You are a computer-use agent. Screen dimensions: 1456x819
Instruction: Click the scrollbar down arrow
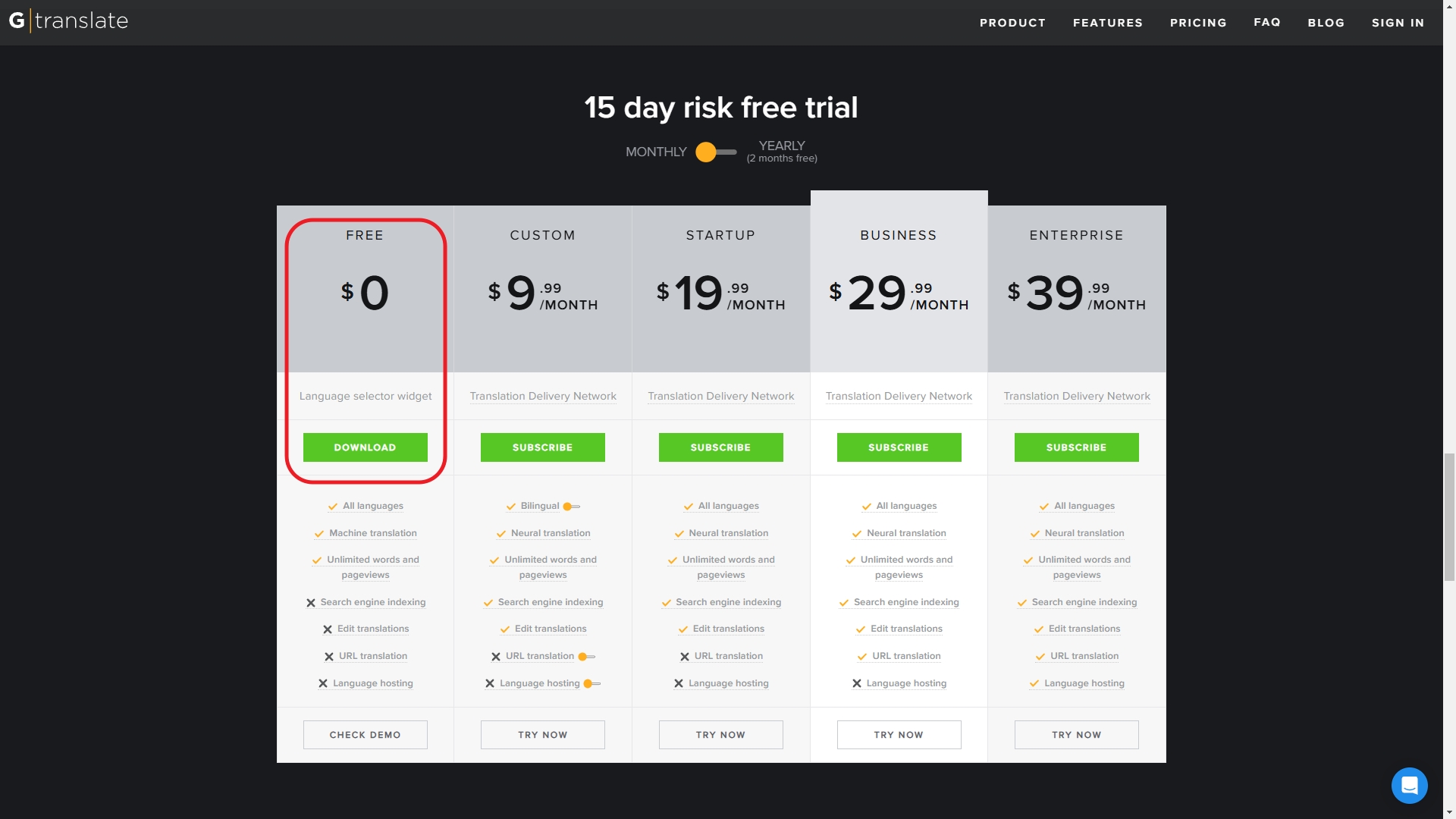point(1449,812)
